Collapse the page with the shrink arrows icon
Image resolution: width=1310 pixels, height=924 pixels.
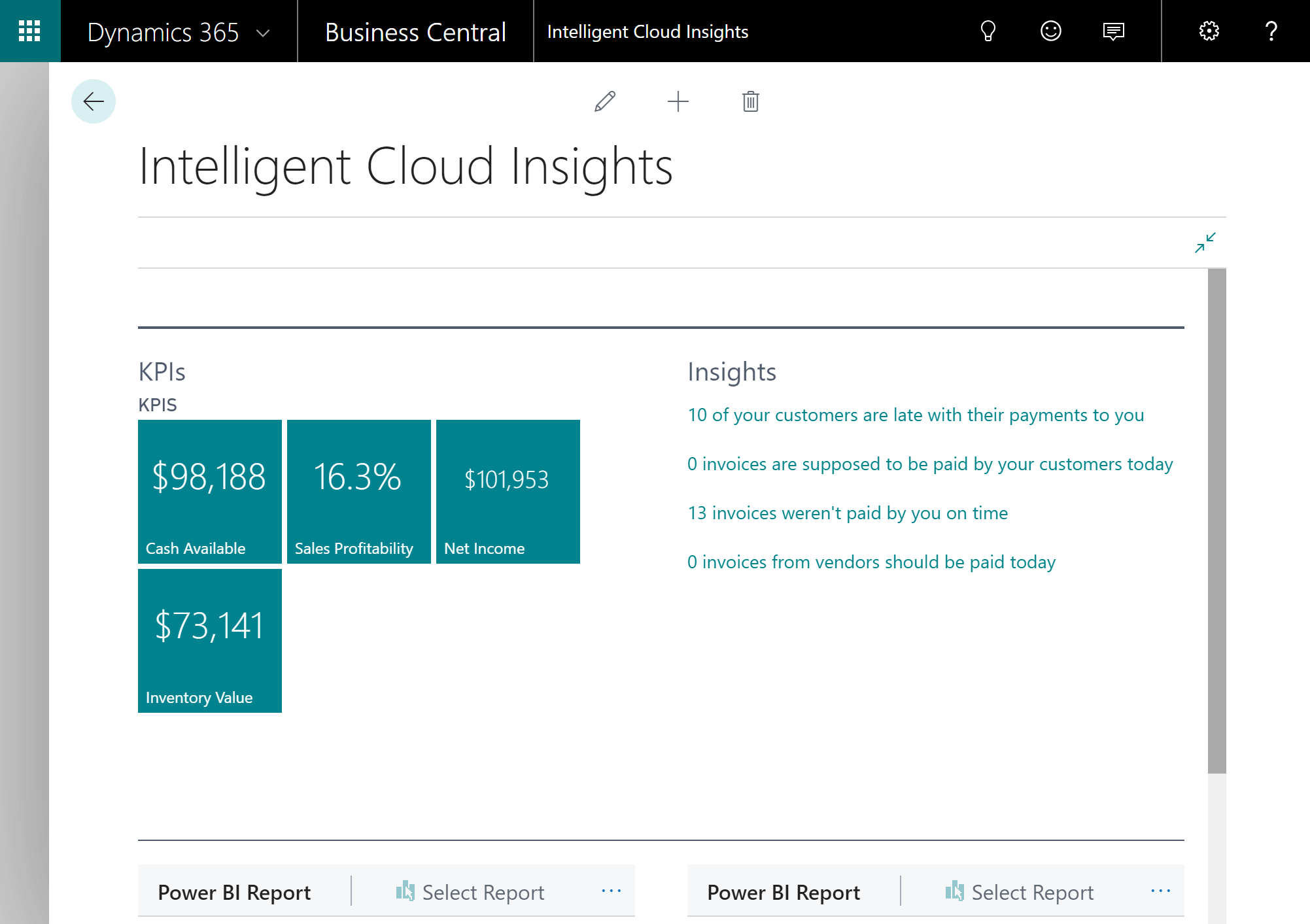pyautogui.click(x=1205, y=243)
